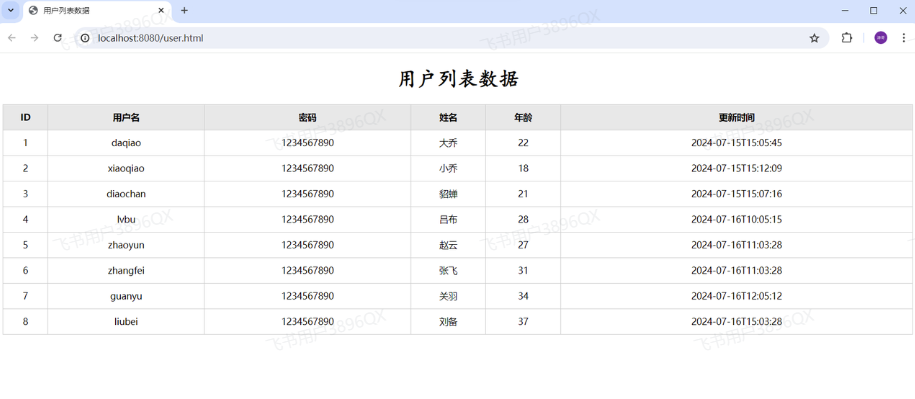Click the 密码 column header

(x=308, y=117)
